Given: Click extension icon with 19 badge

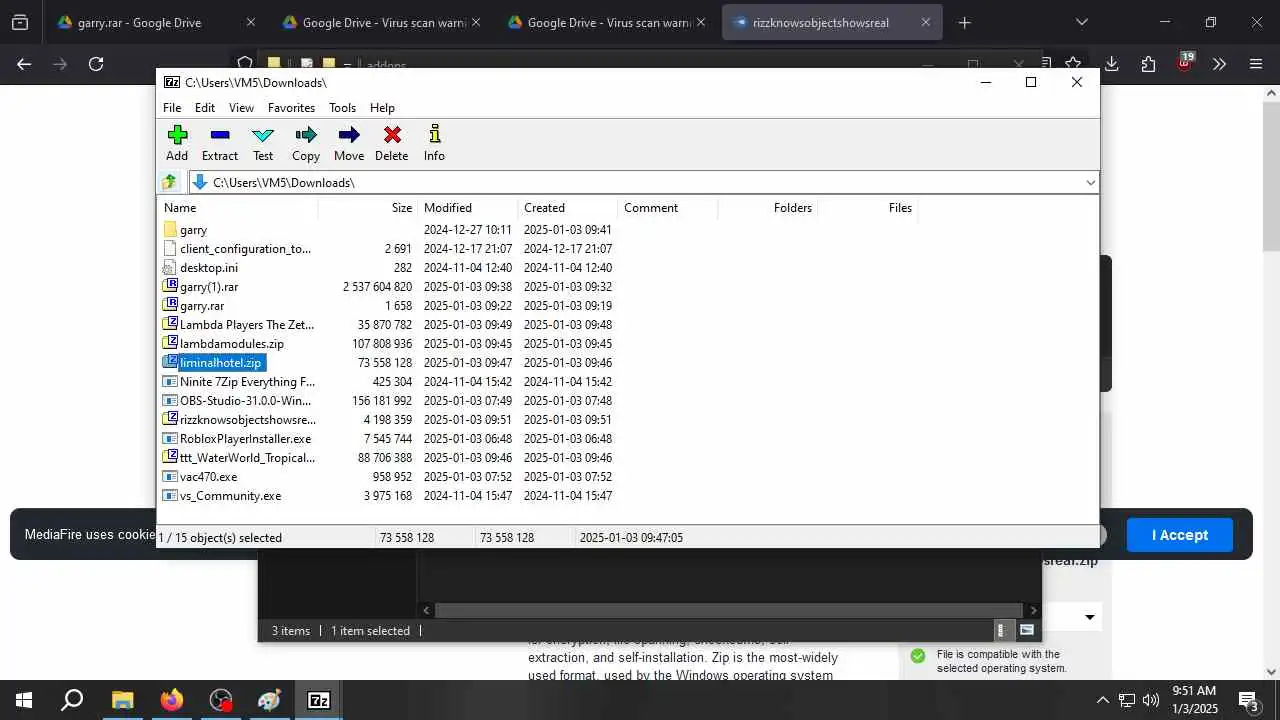Looking at the screenshot, I should 1184,63.
